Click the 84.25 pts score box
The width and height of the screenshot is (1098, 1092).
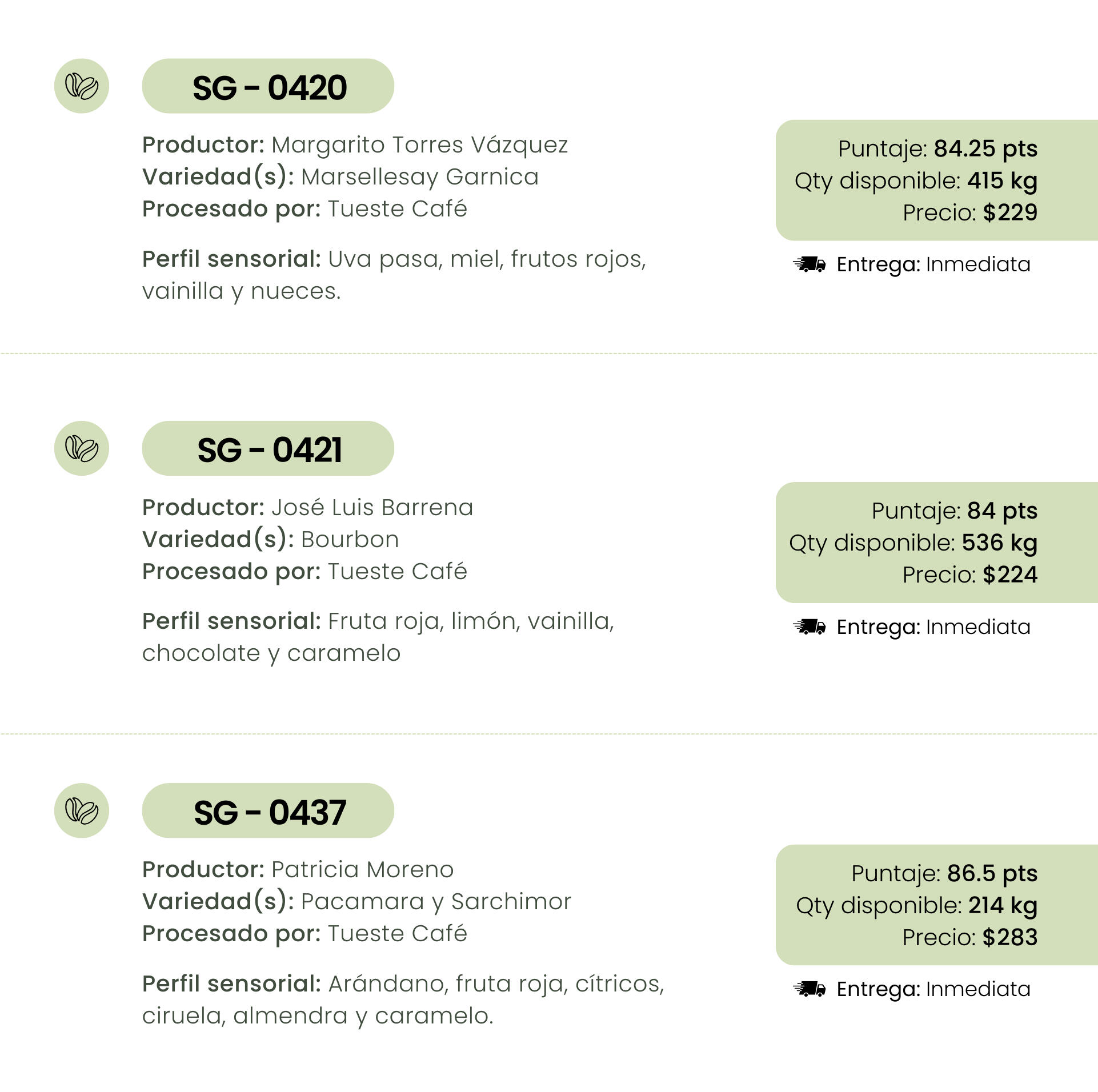[x=936, y=180]
